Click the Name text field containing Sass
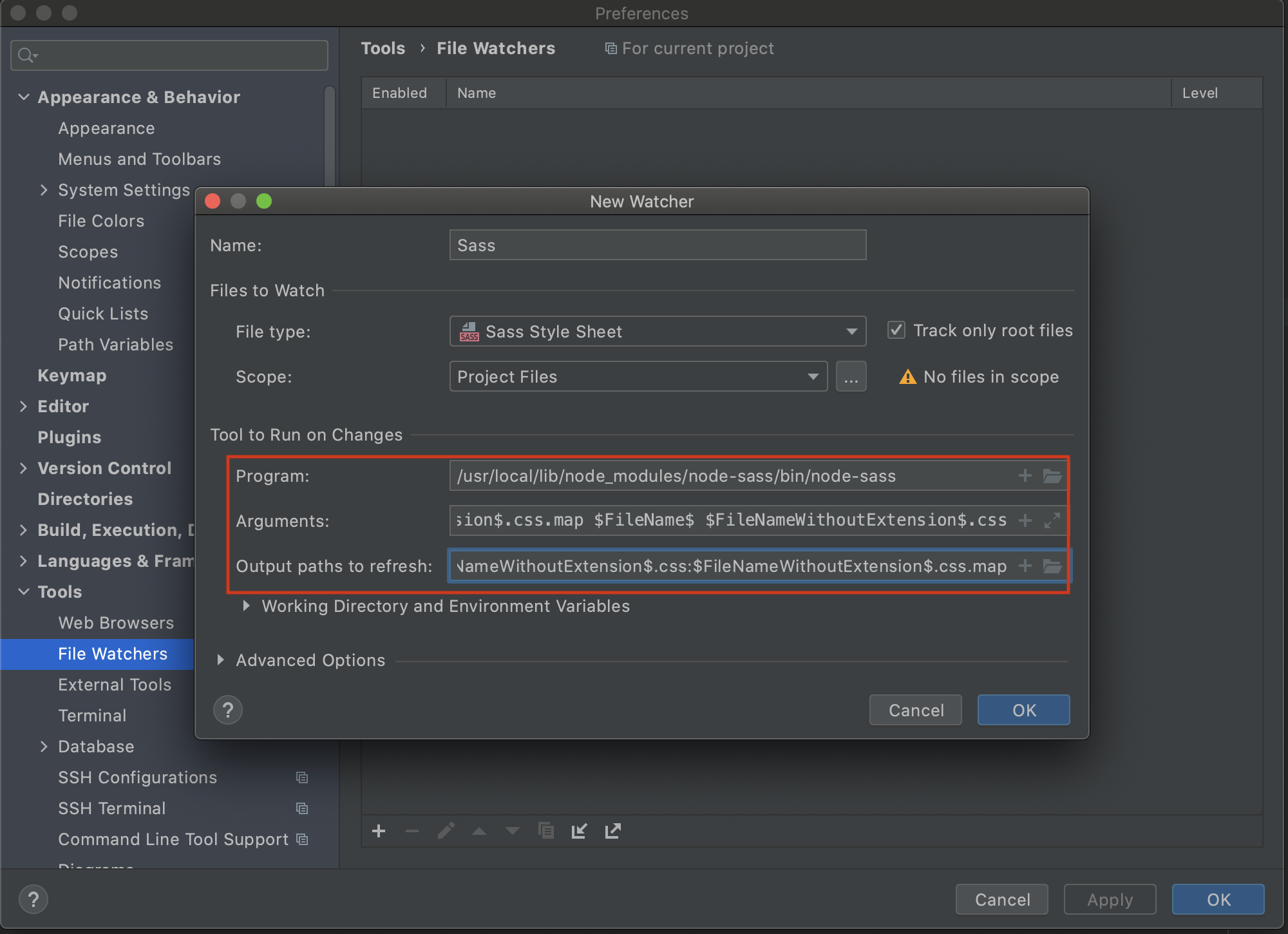This screenshot has height=934, width=1288. click(x=657, y=245)
